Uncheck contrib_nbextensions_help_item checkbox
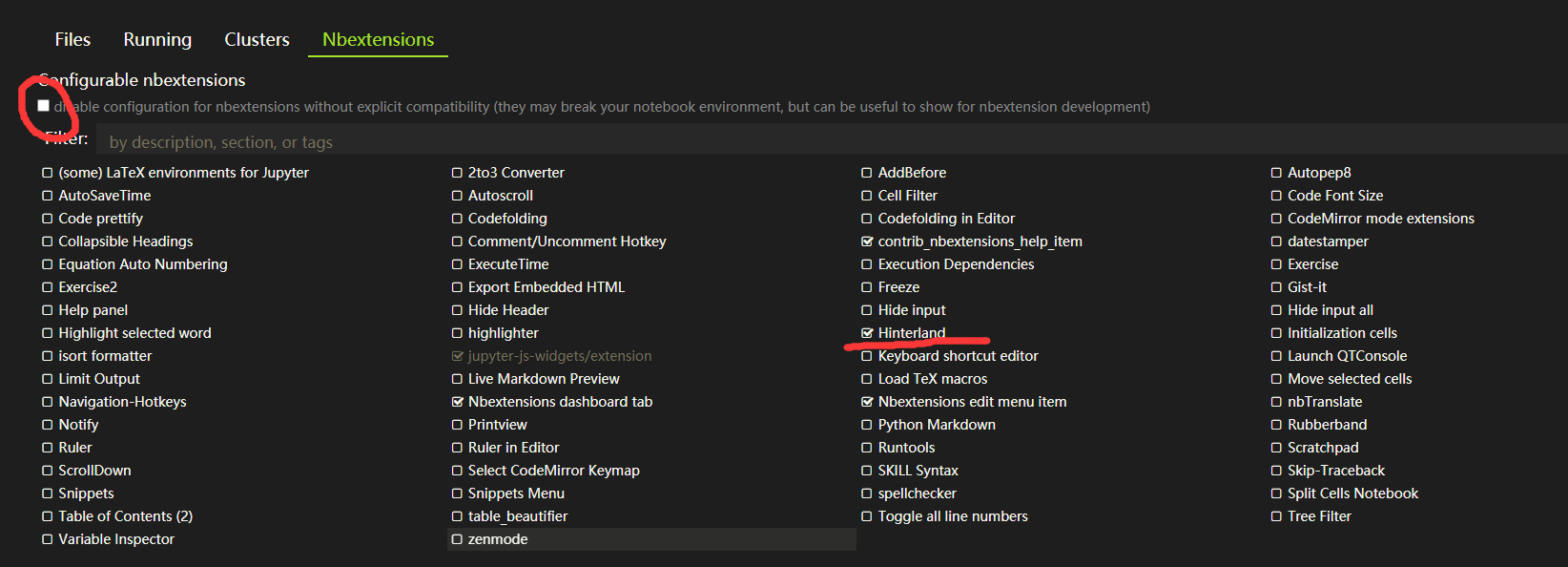The width and height of the screenshot is (1568, 567). pos(867,241)
